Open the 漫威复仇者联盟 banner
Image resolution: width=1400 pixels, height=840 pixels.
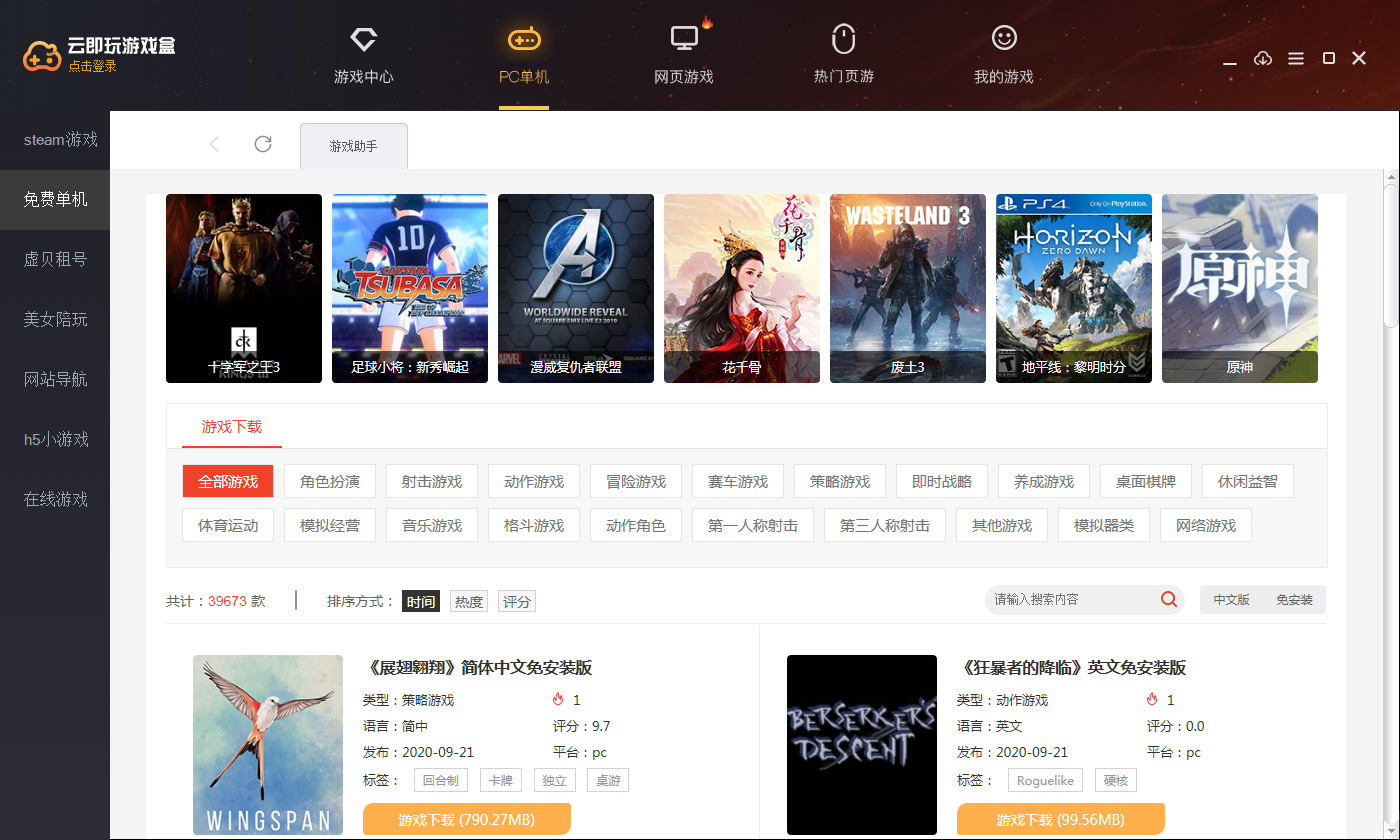pyautogui.click(x=576, y=288)
